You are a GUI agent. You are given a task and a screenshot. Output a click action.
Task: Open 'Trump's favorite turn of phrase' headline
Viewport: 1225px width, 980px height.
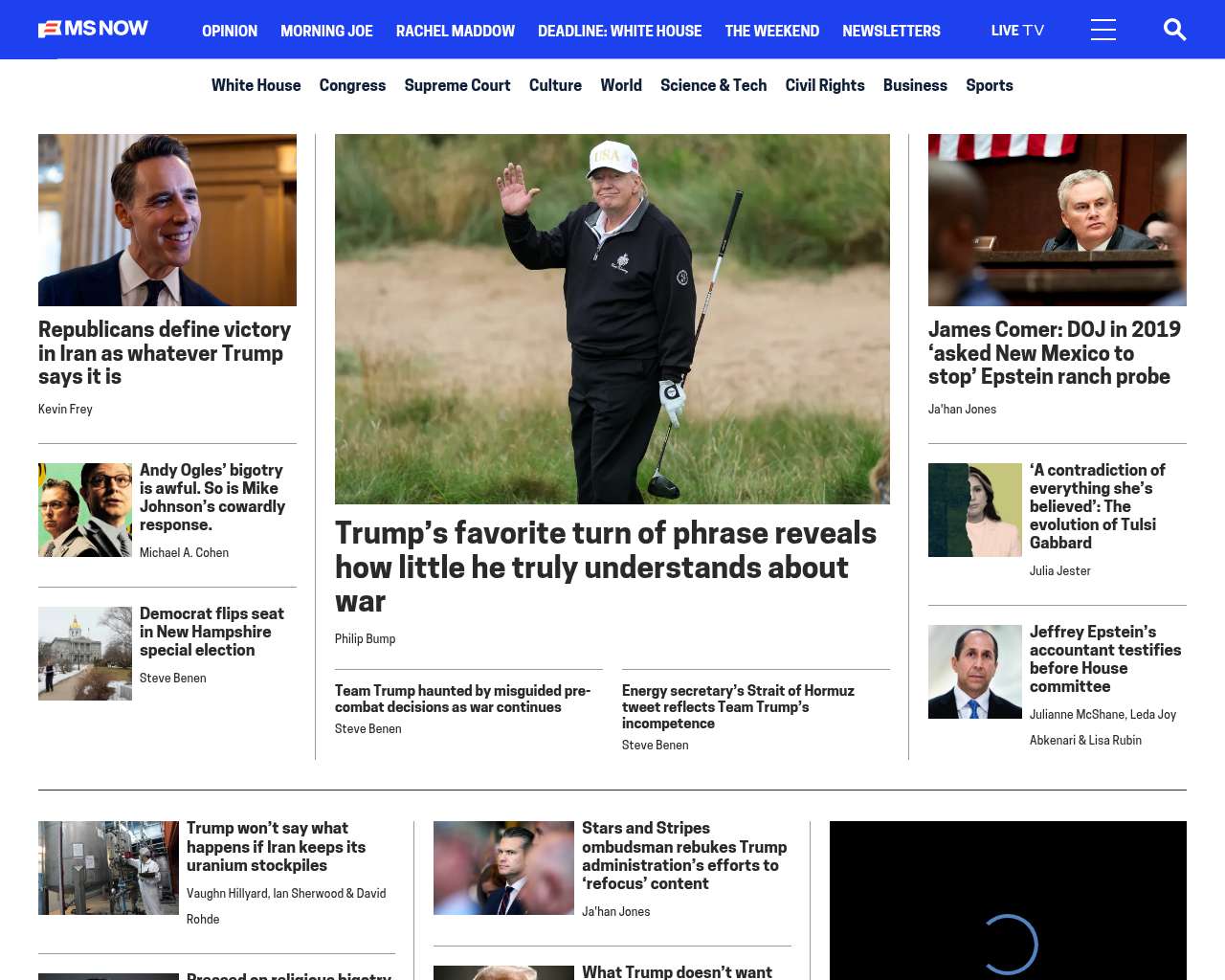point(605,567)
